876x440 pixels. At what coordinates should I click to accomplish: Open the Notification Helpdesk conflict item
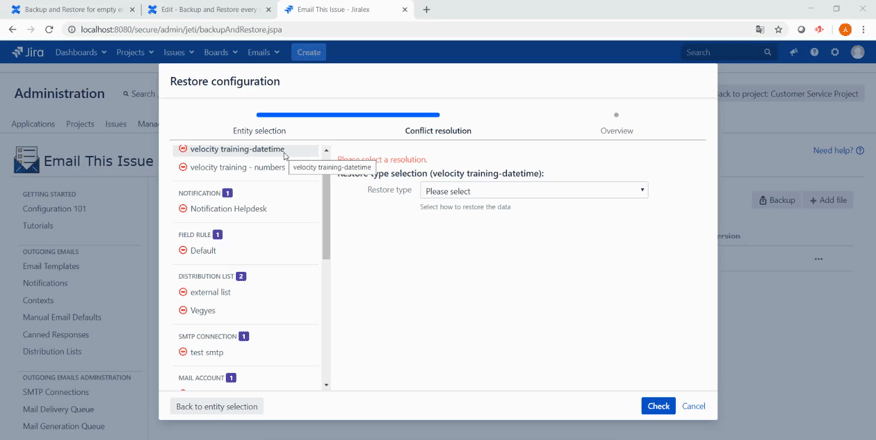(228, 208)
